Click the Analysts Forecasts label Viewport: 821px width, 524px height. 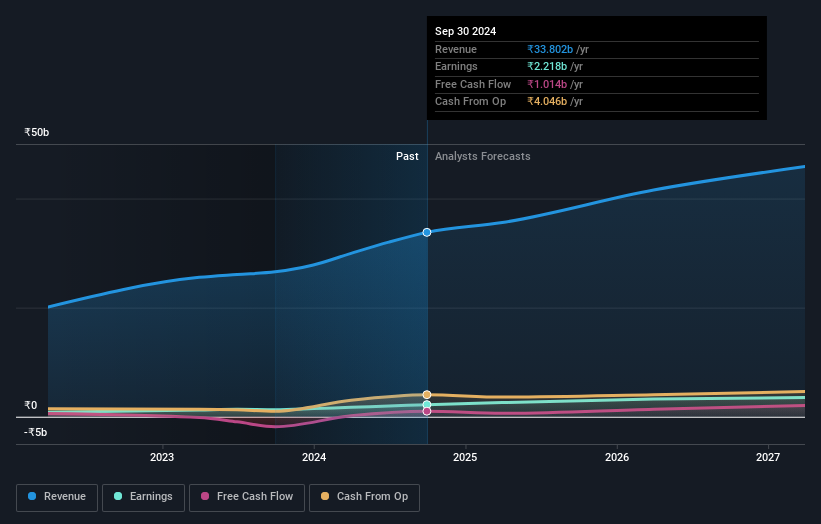click(x=483, y=157)
